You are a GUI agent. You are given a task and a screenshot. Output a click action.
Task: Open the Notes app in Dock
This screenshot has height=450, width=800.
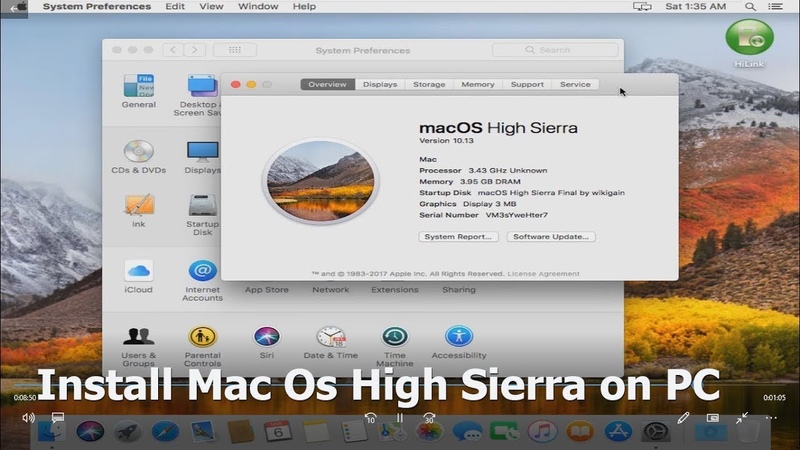pyautogui.click(x=316, y=432)
